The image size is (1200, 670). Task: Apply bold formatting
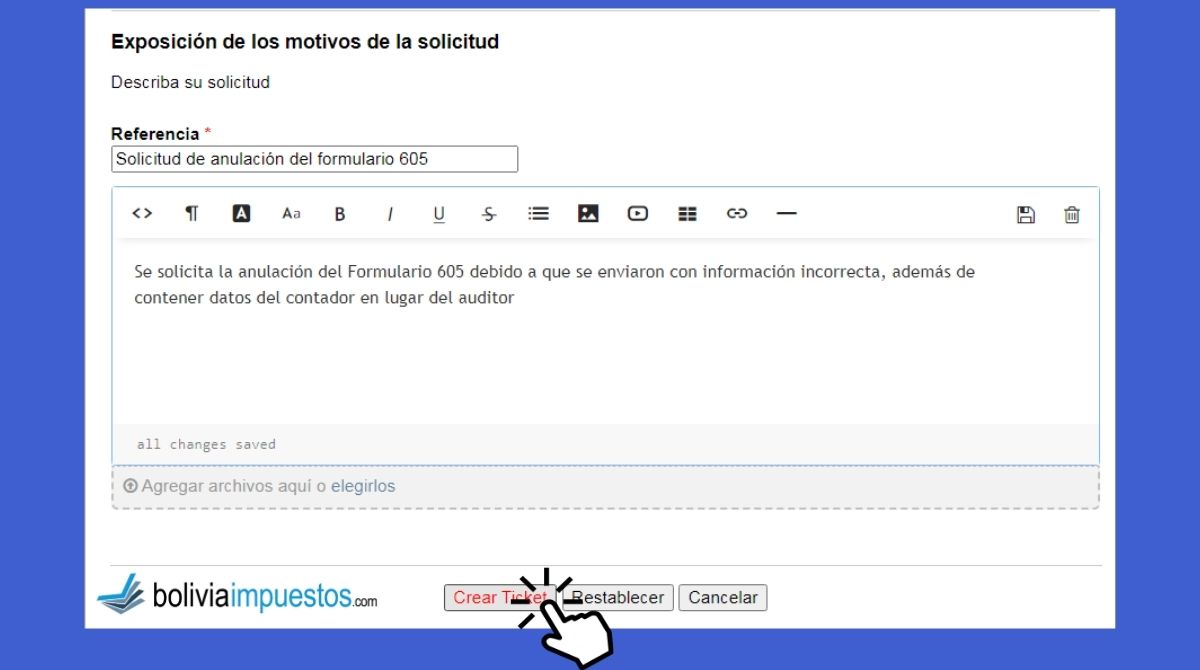(x=340, y=214)
